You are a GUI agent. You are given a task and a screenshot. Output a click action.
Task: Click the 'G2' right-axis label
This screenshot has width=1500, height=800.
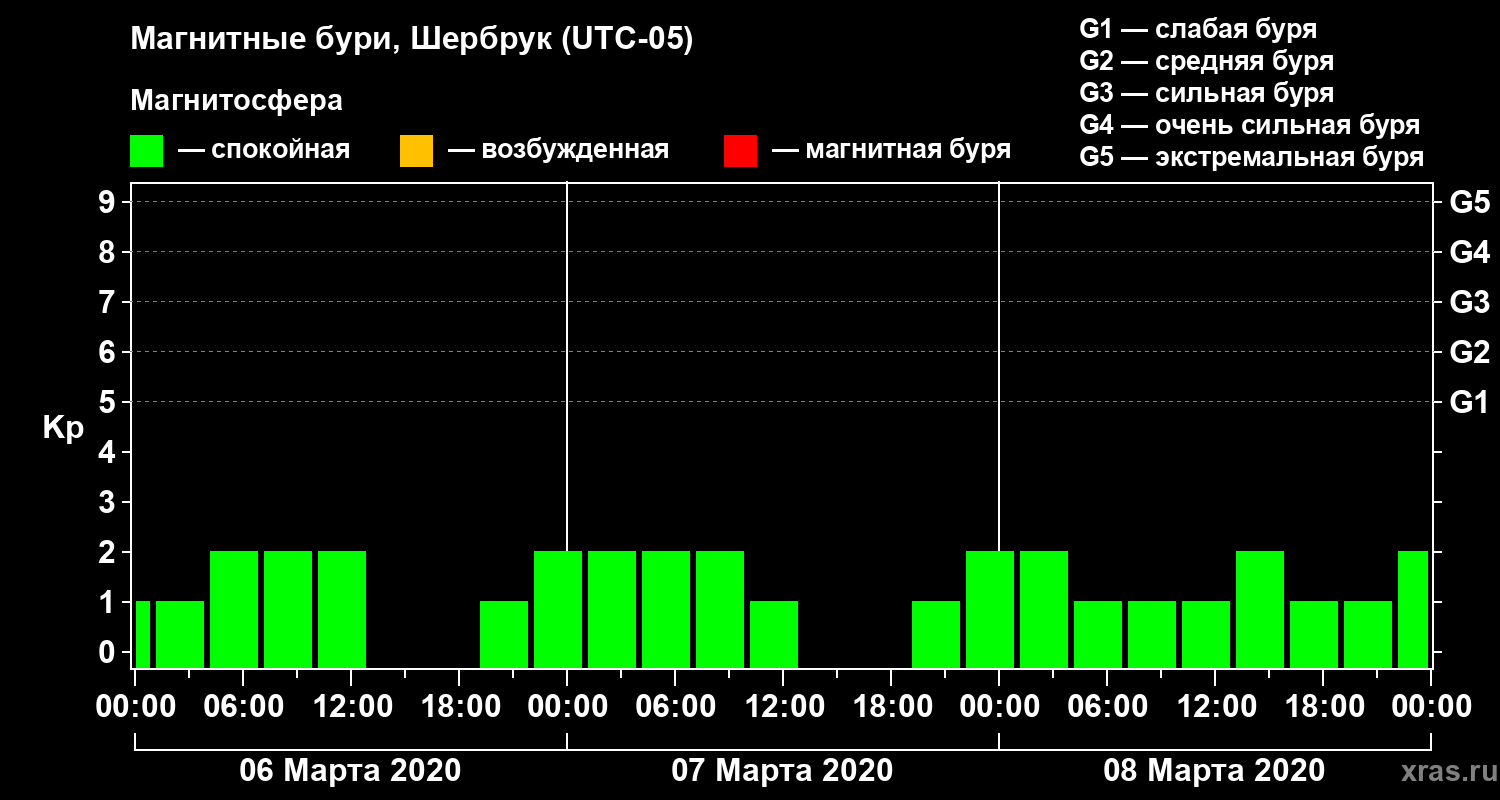click(1469, 352)
